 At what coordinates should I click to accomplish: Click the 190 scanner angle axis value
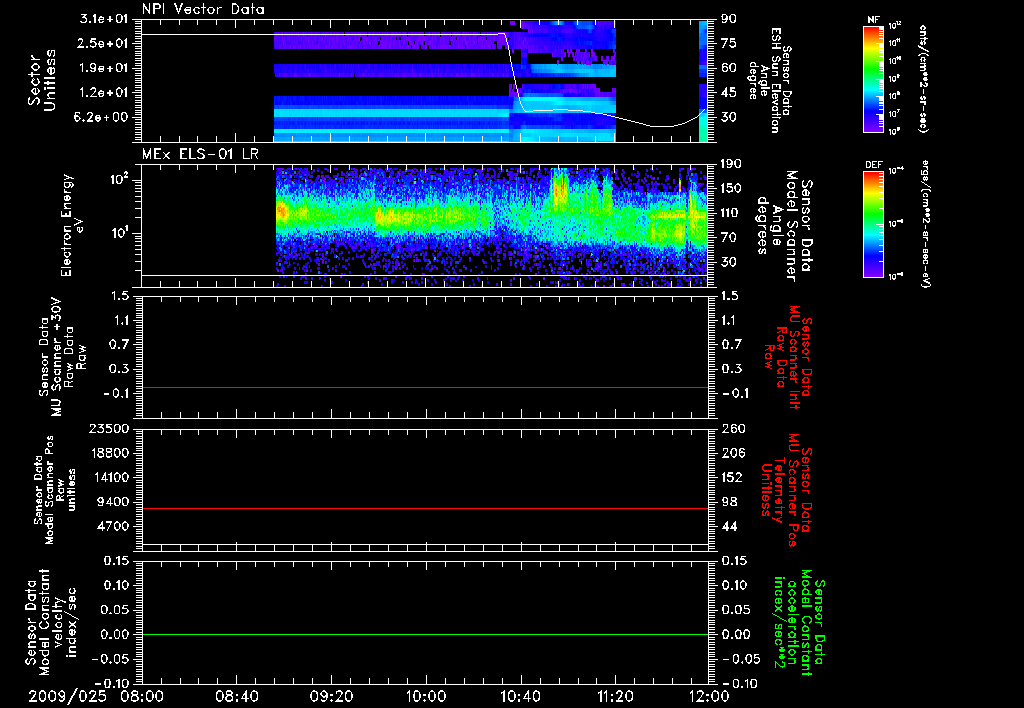(x=731, y=163)
